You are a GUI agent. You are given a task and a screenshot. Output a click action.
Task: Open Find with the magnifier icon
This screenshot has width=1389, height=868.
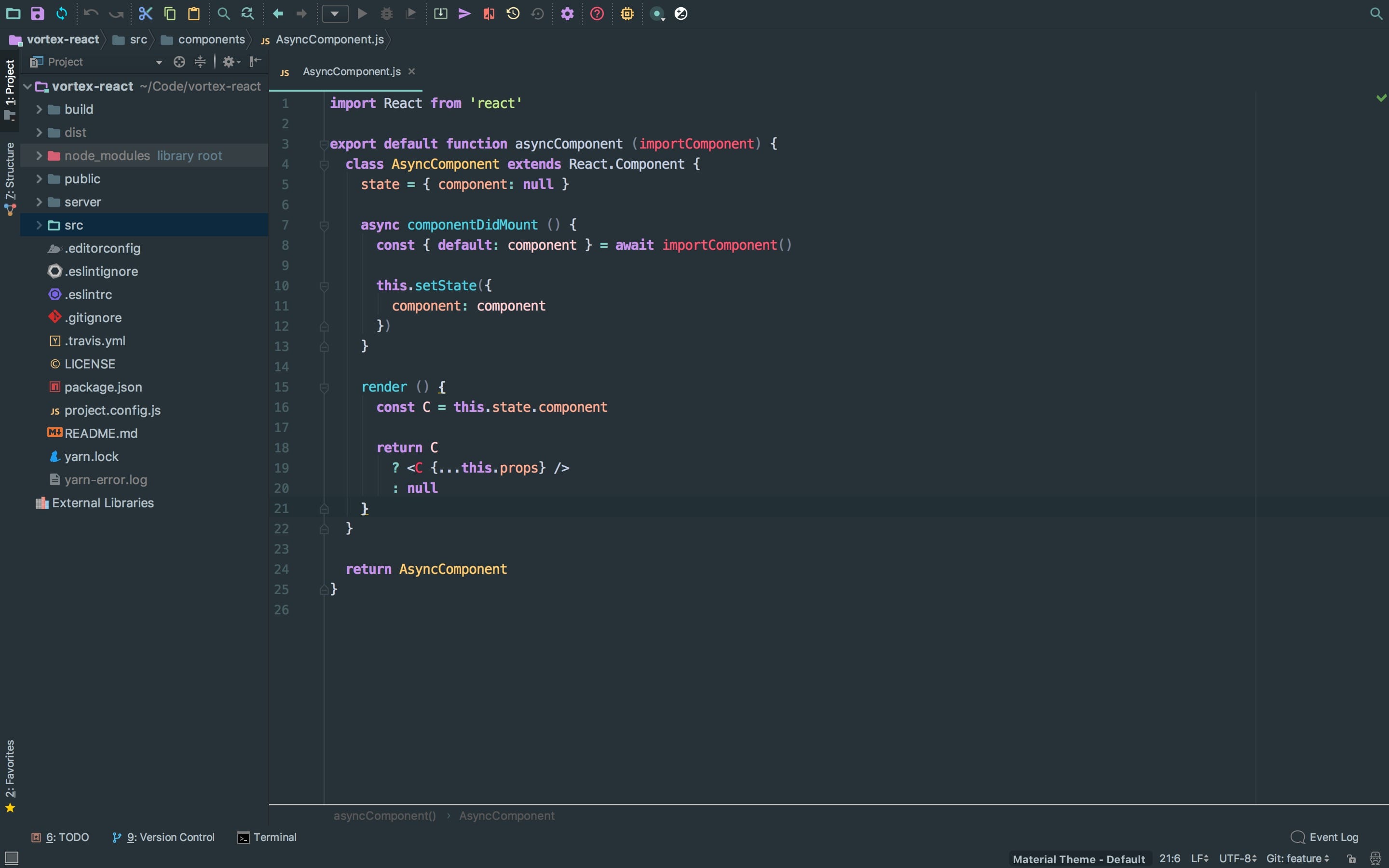click(223, 14)
